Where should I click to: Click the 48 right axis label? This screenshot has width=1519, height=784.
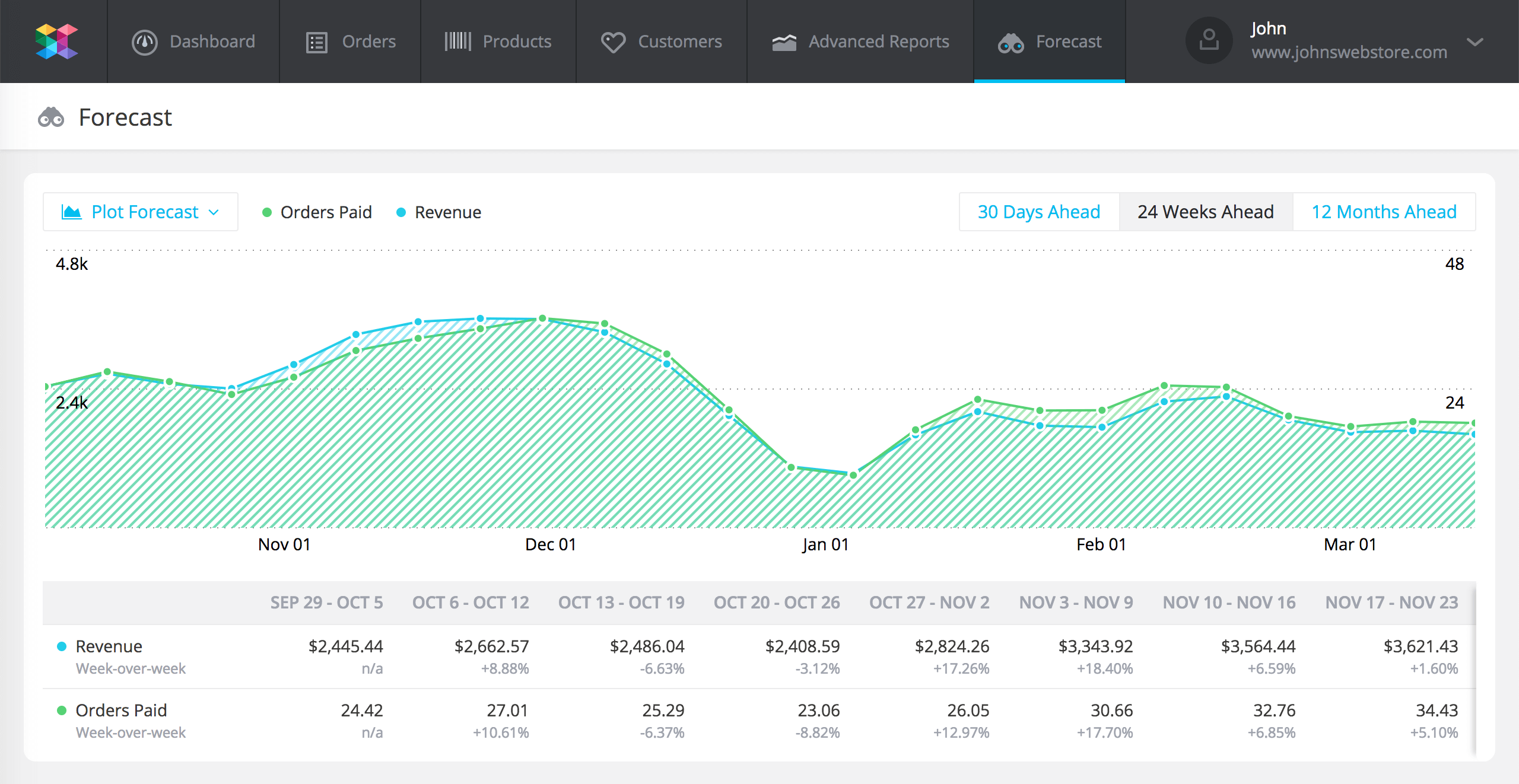coord(1454,264)
